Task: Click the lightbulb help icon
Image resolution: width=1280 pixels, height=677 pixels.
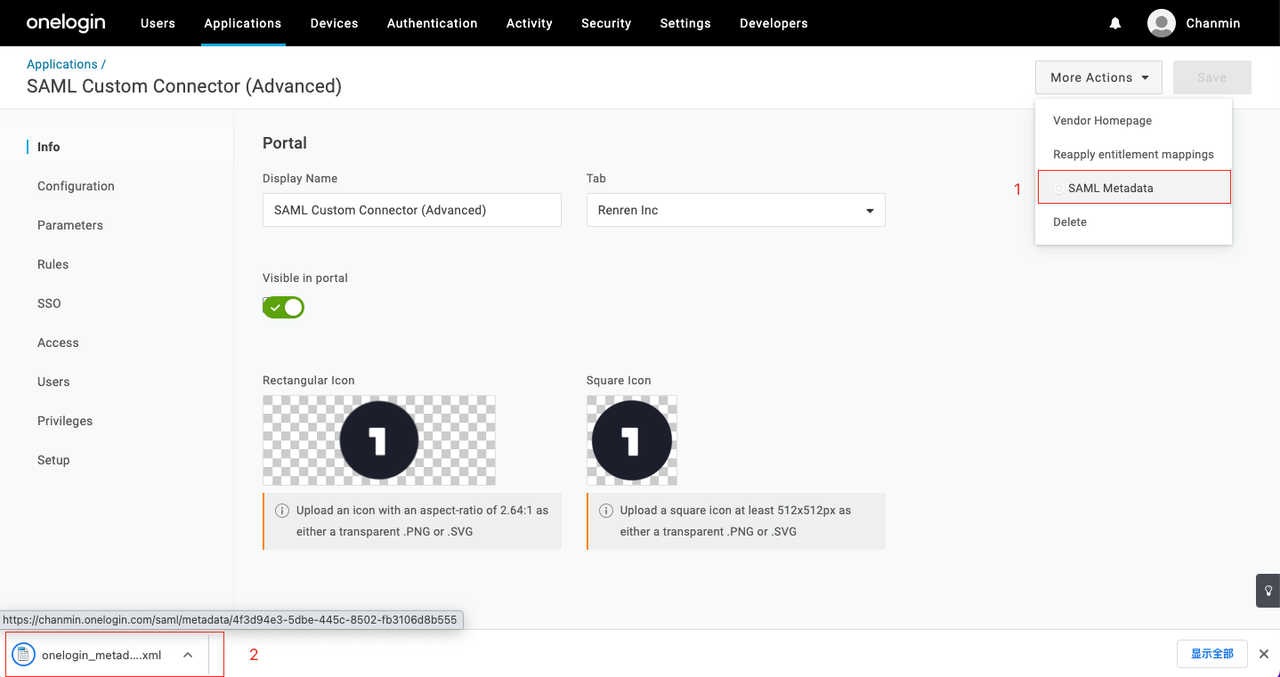Action: (1268, 590)
